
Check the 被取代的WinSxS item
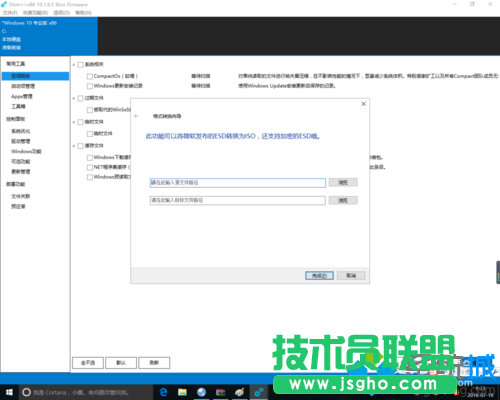tap(90, 110)
